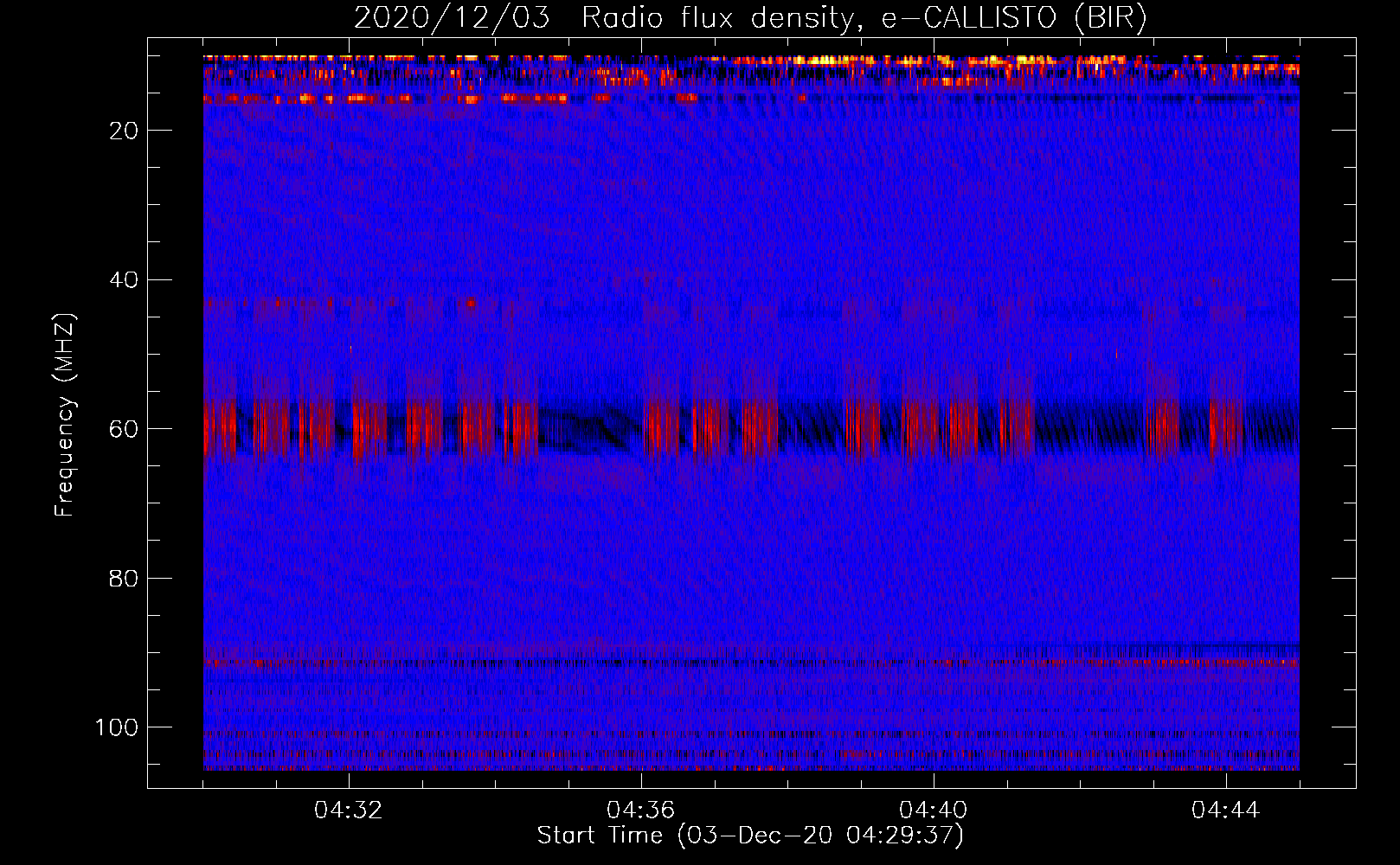
Task: Click the '04:32' time tick label
Action: click(x=349, y=811)
